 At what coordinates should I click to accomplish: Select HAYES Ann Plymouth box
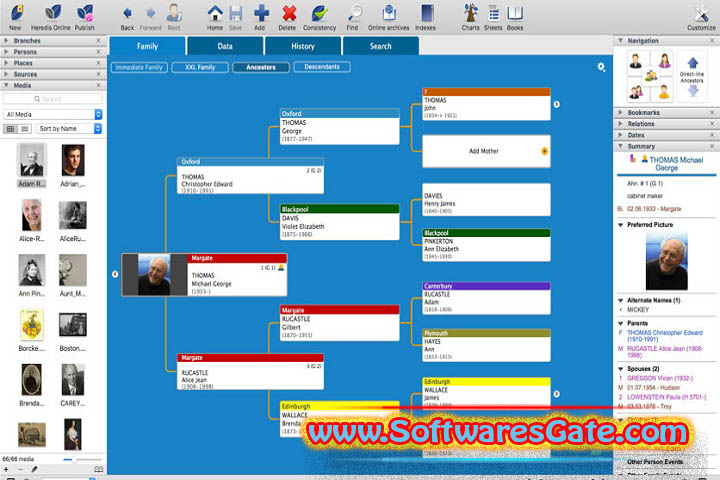click(x=486, y=345)
